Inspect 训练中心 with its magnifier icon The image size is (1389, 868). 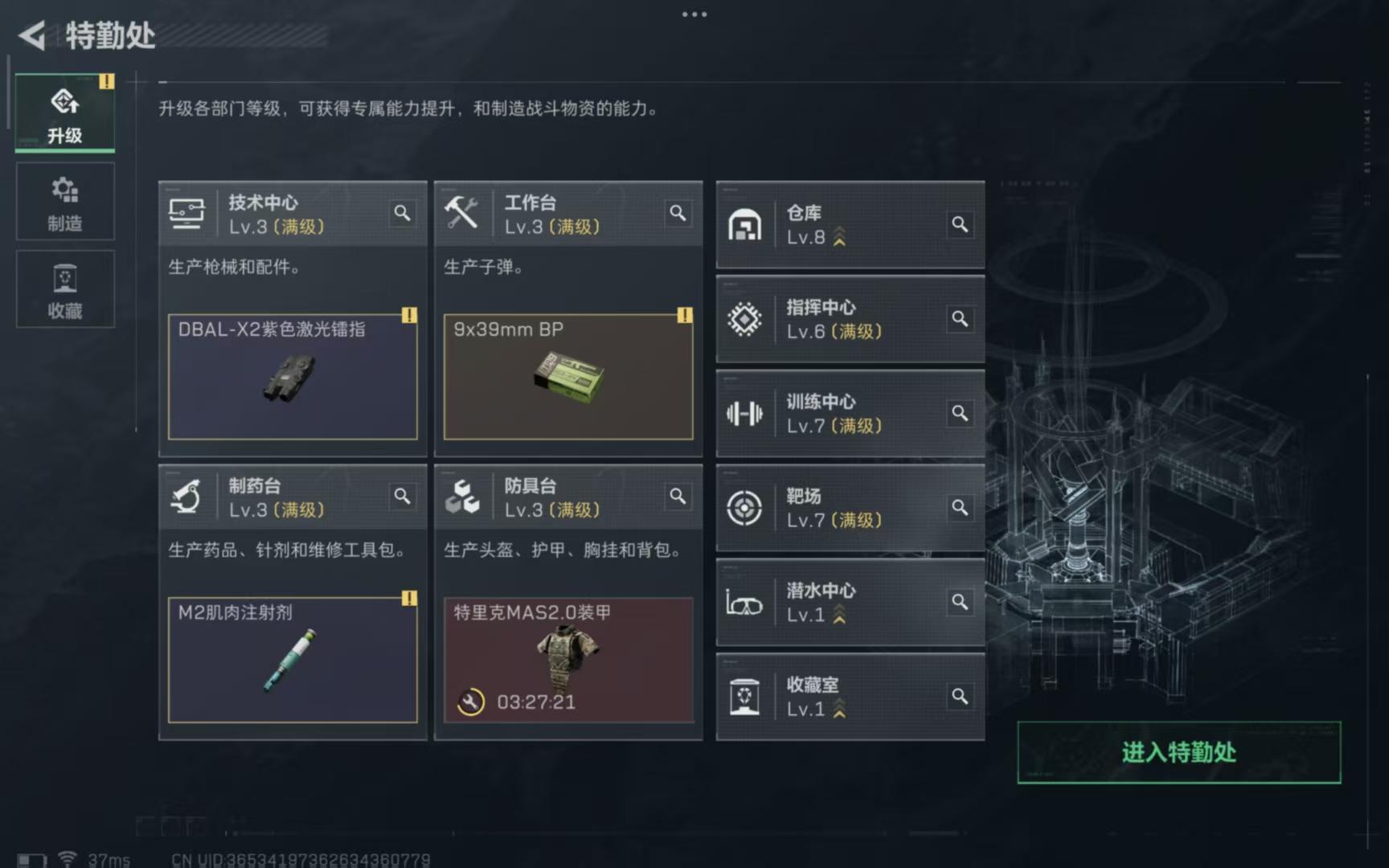pos(960,413)
